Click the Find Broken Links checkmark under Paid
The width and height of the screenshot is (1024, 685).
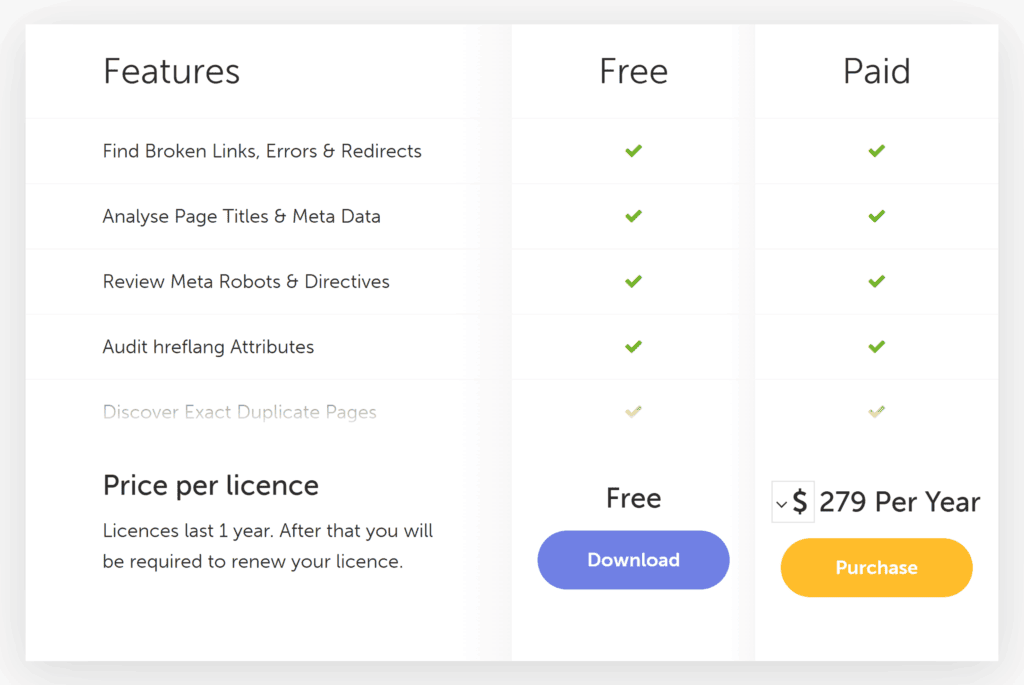(877, 151)
